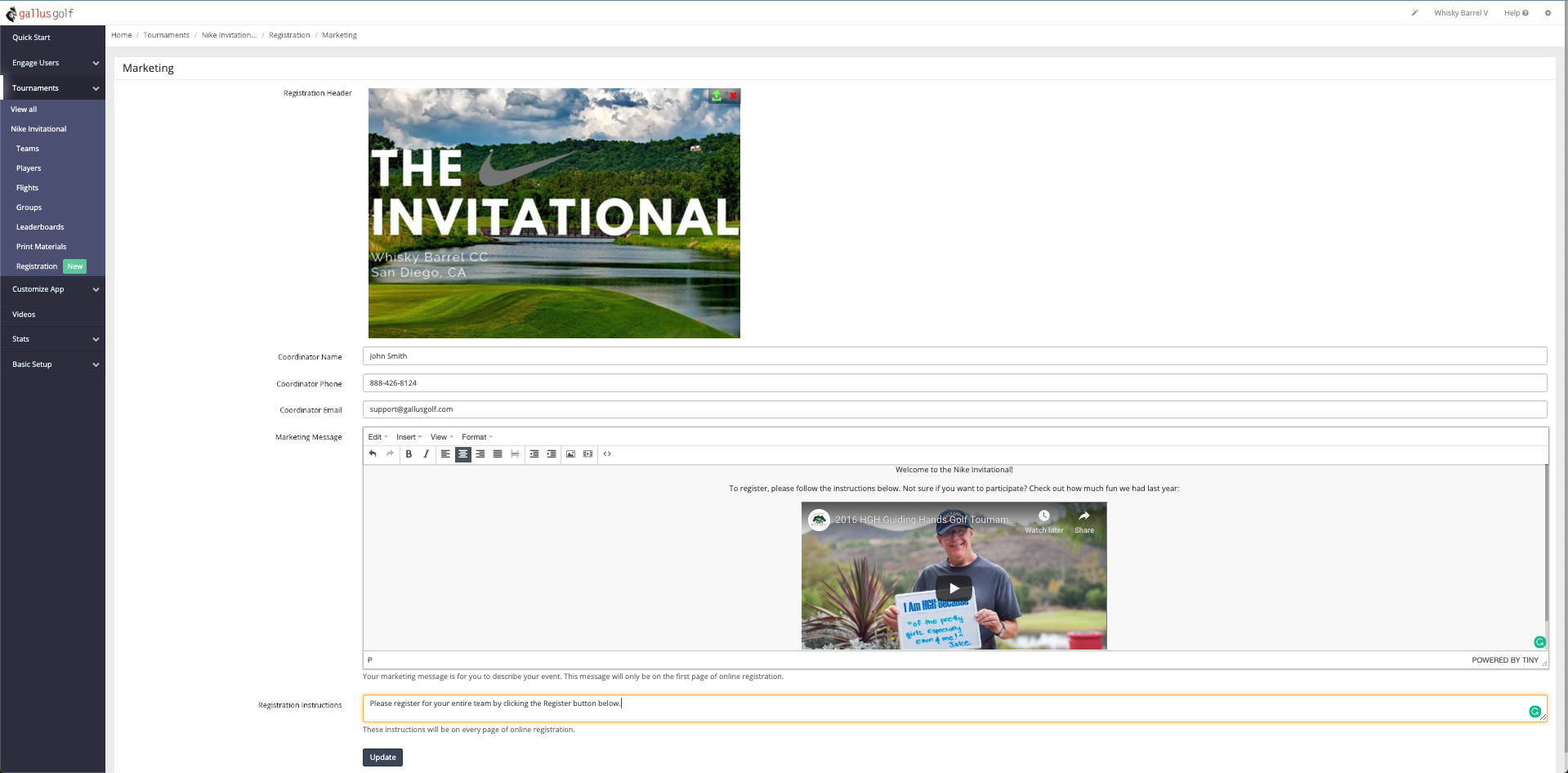Image resolution: width=1568 pixels, height=773 pixels.
Task: Open the Leaderboards page
Action: (x=40, y=227)
